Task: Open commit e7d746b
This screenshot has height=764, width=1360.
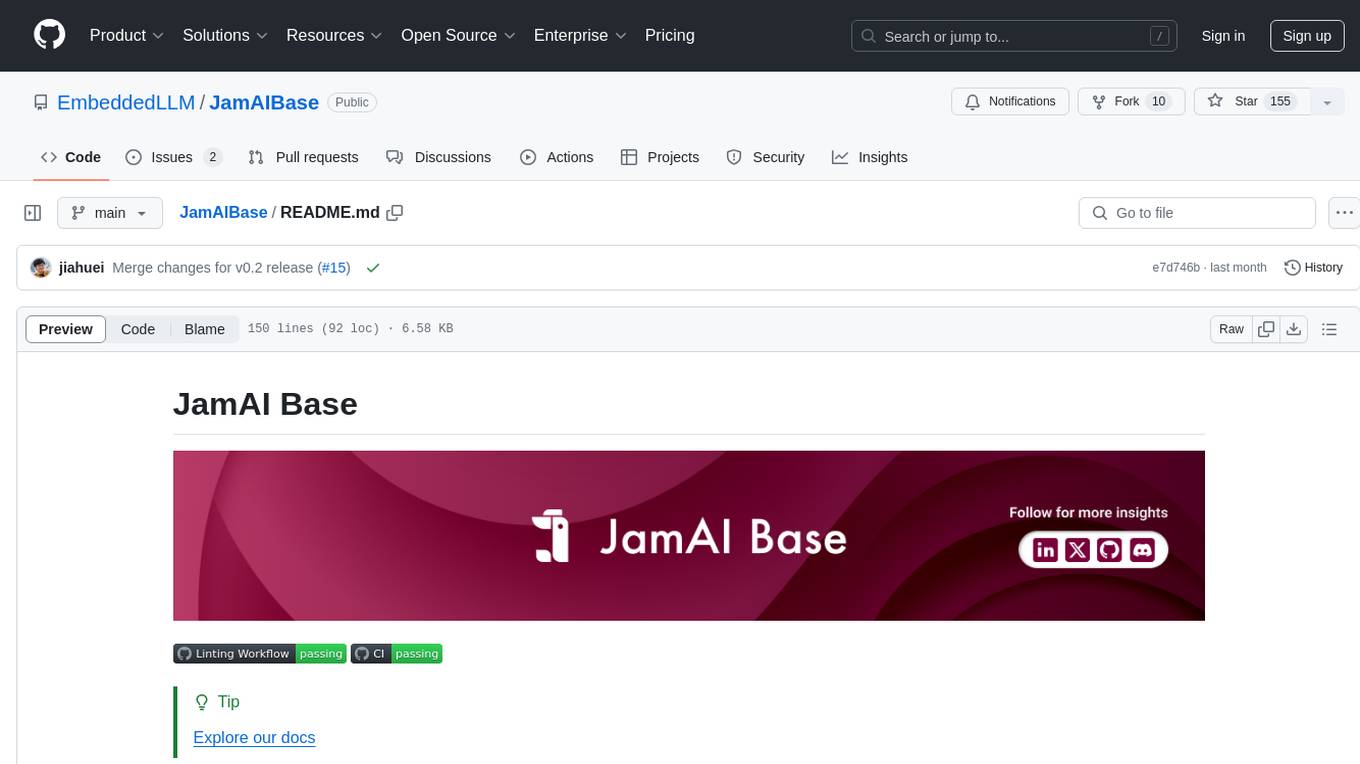Action: 1176,268
